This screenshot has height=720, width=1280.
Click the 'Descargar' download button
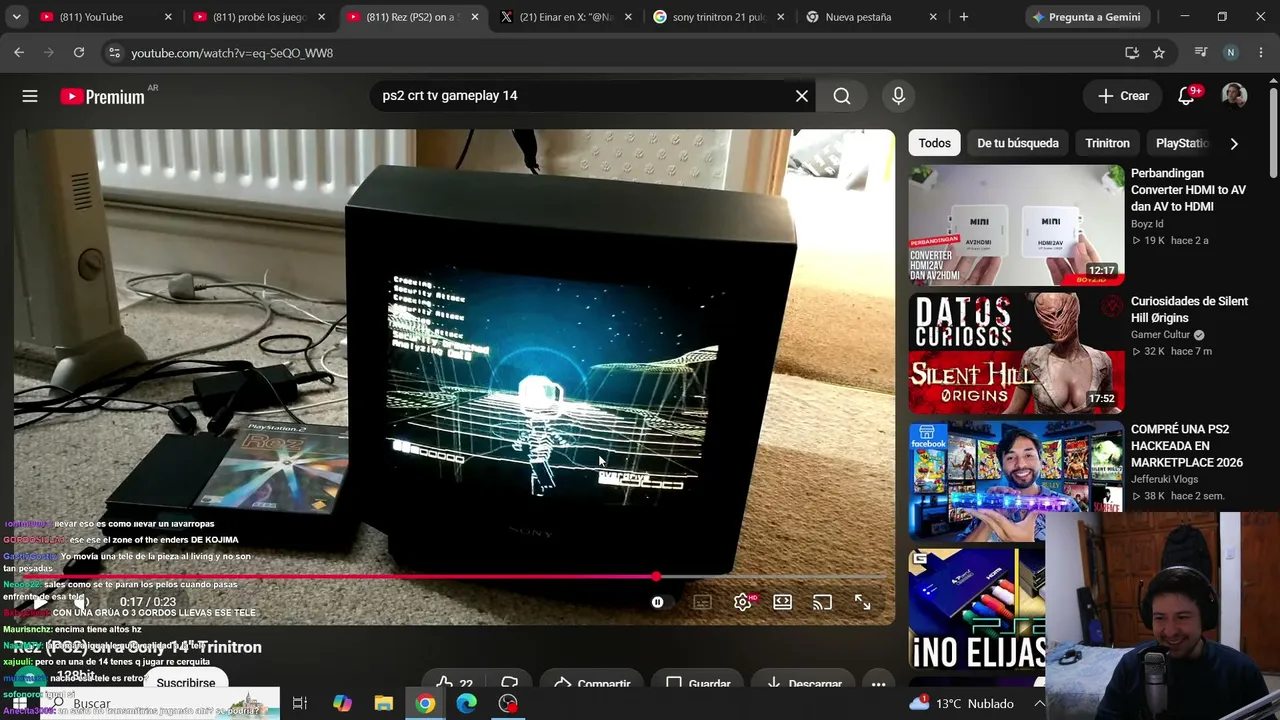[x=805, y=684]
